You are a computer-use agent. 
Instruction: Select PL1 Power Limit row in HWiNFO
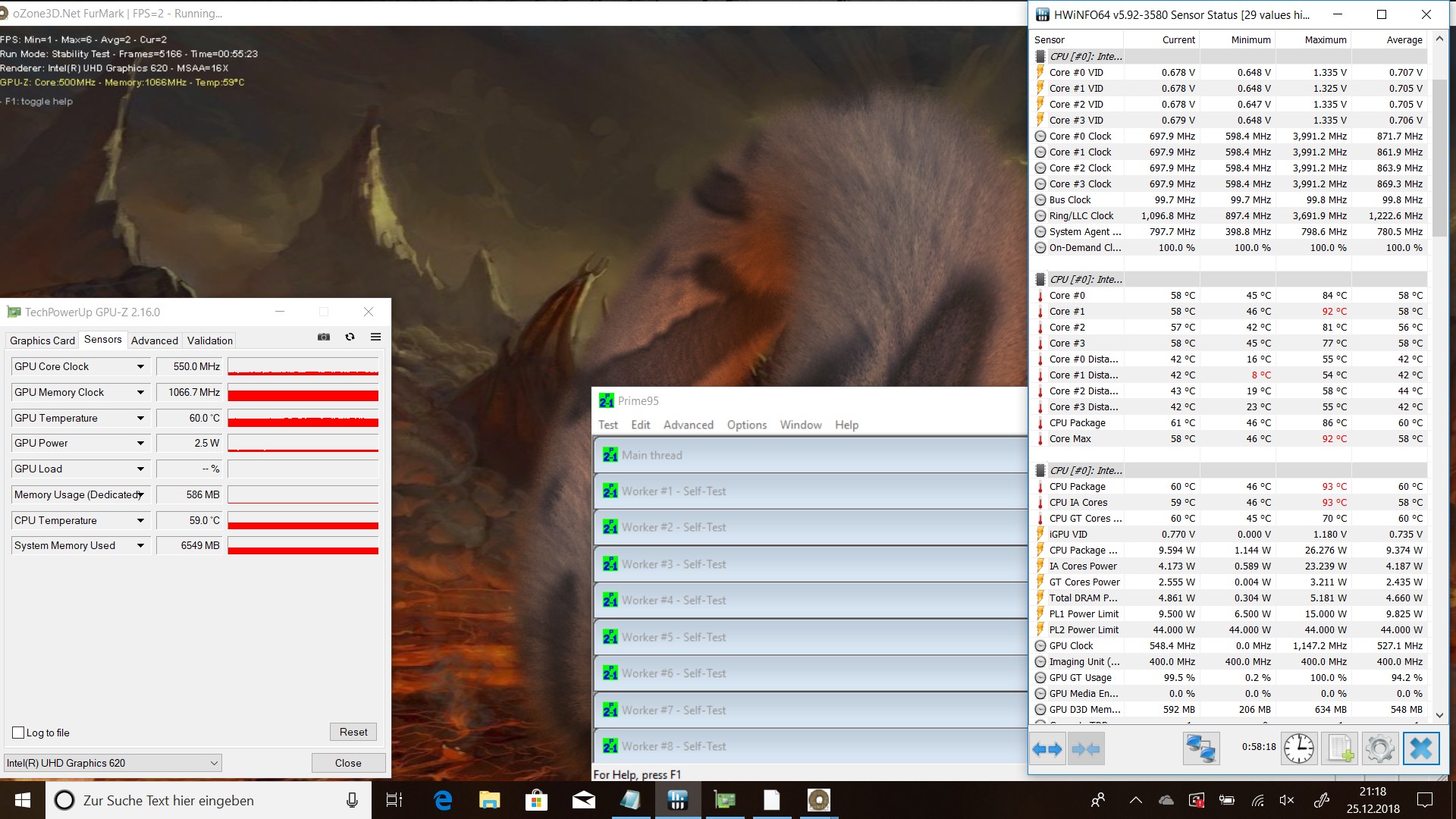[x=1229, y=614]
